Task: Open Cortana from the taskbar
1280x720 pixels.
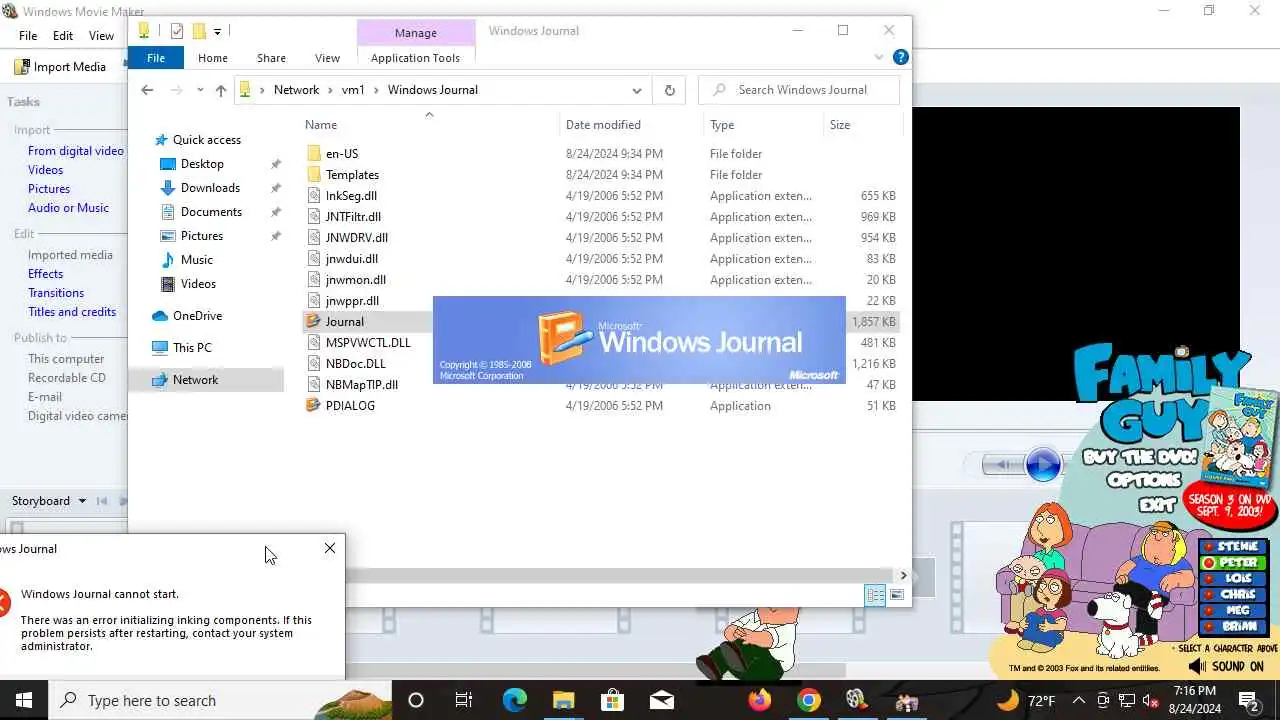Action: (x=416, y=700)
